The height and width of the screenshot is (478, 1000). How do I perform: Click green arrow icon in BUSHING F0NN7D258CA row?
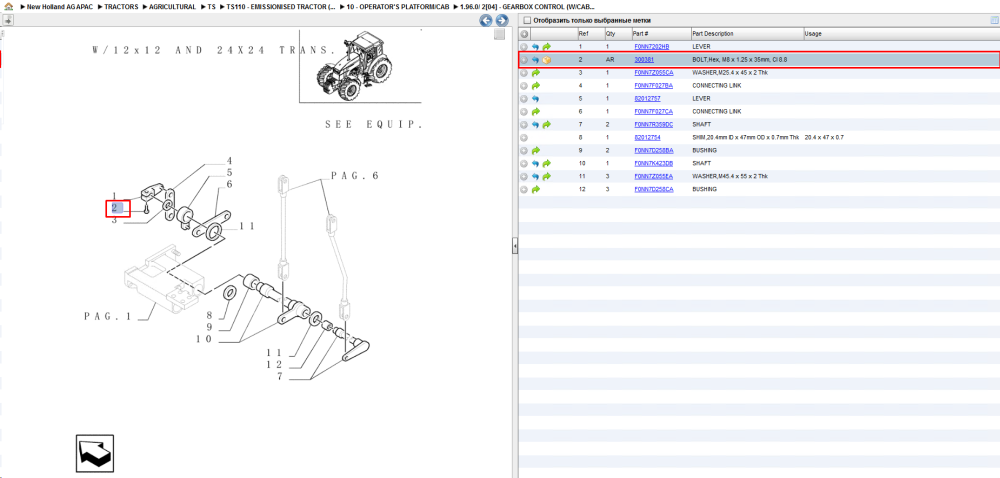536,189
